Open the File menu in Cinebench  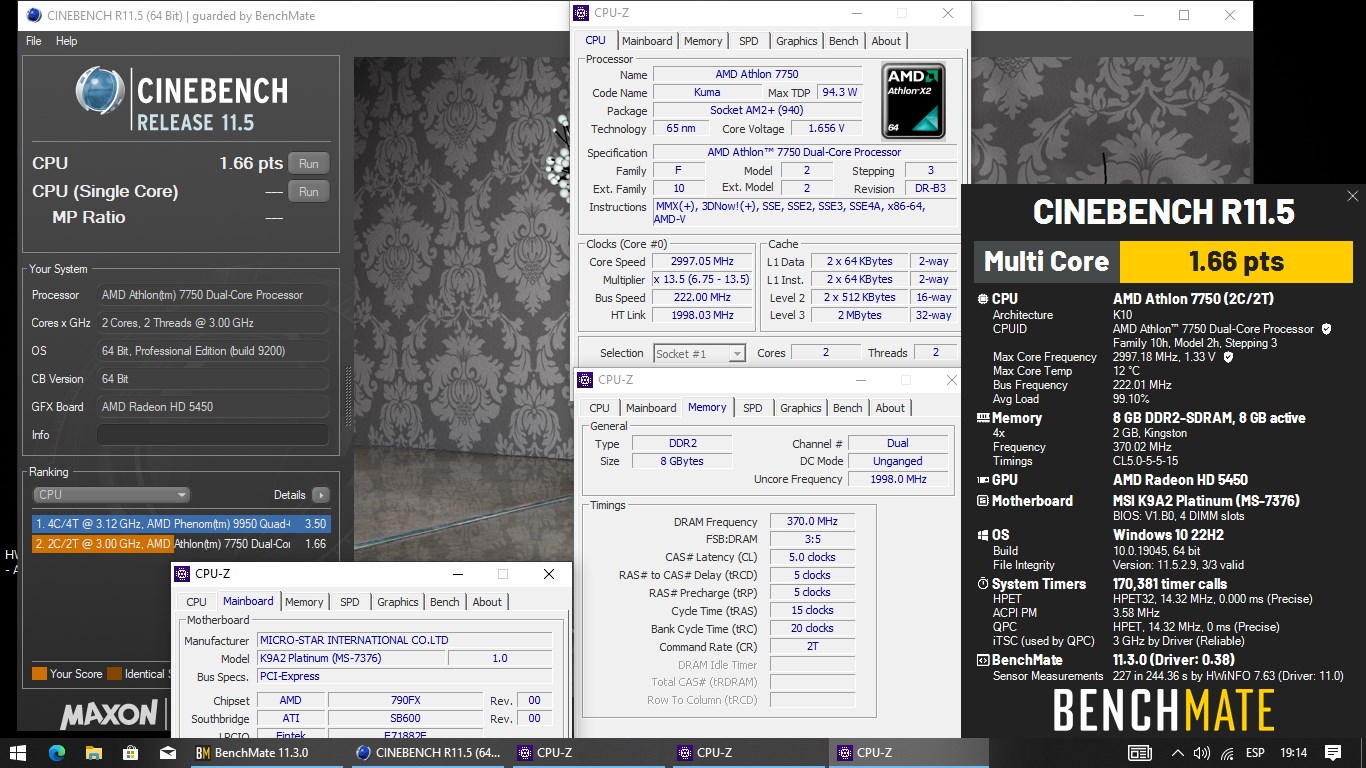click(34, 41)
